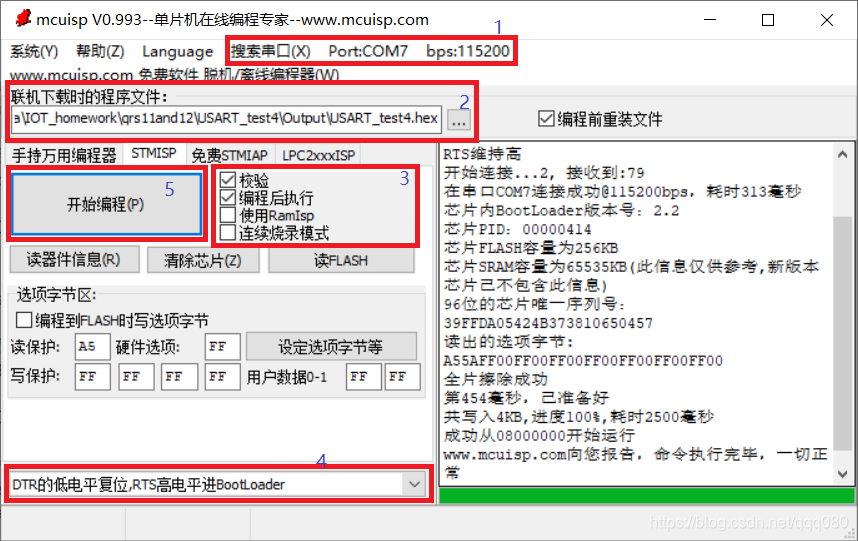
Task: Open the 帮助(Z) menu
Action: (x=100, y=51)
